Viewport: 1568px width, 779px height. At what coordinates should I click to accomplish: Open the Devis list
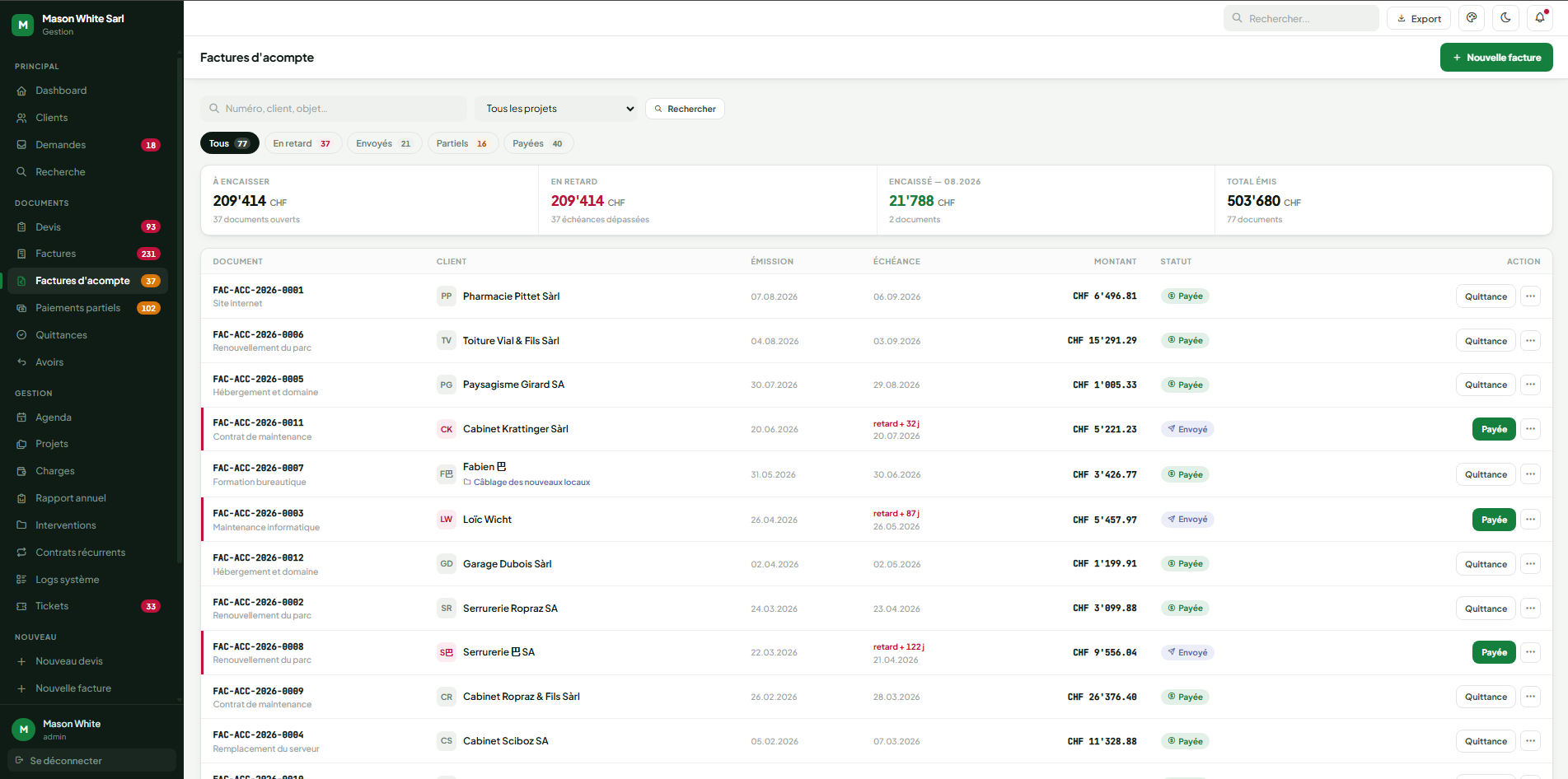[87, 227]
